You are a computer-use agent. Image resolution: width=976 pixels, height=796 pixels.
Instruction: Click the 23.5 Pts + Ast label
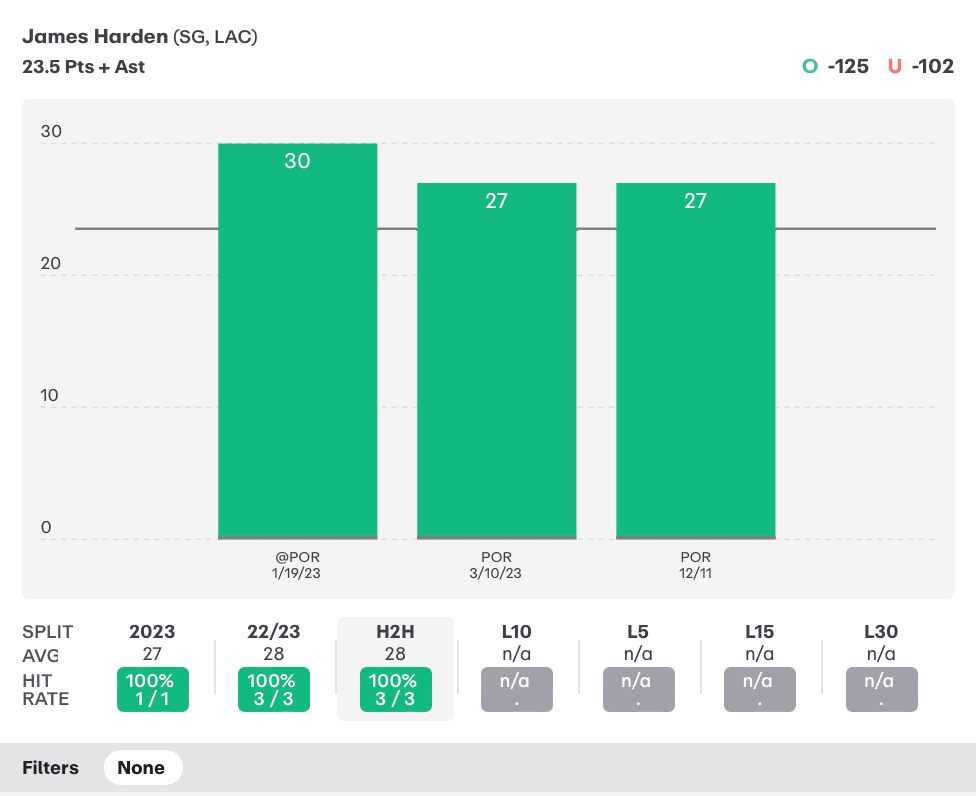click(83, 67)
